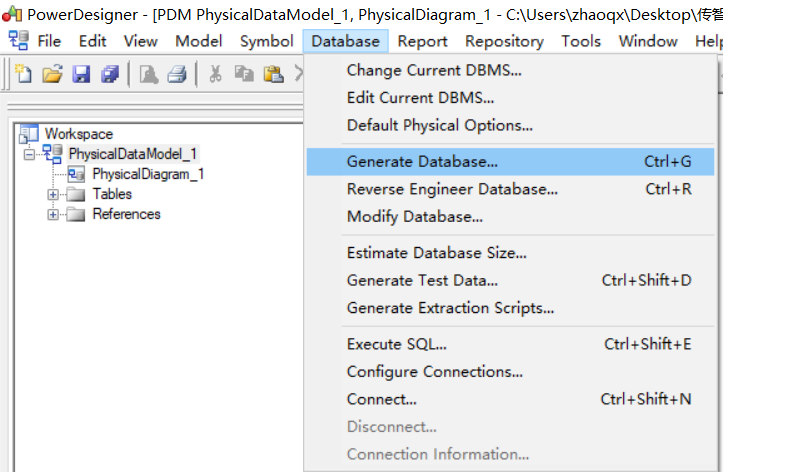Click the Save floppy disk icon
The width and height of the screenshot is (795, 472).
(81, 74)
